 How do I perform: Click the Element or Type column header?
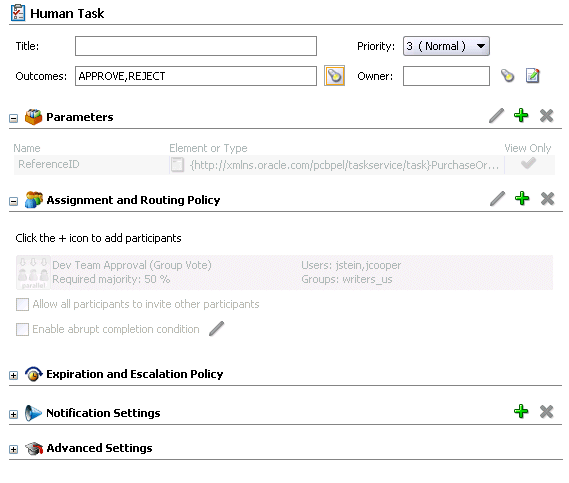click(208, 148)
